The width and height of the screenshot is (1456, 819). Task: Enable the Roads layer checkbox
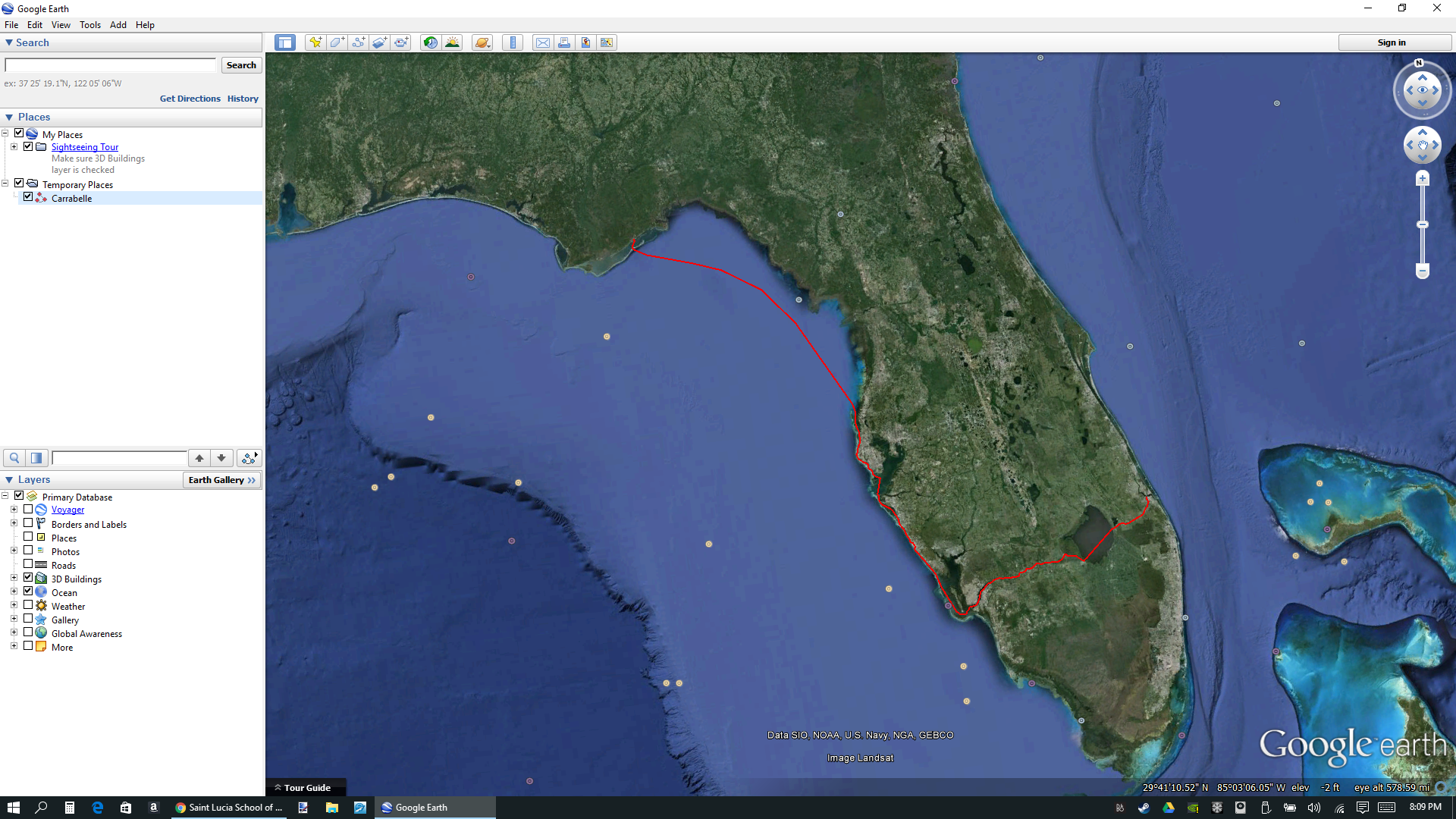tap(28, 564)
